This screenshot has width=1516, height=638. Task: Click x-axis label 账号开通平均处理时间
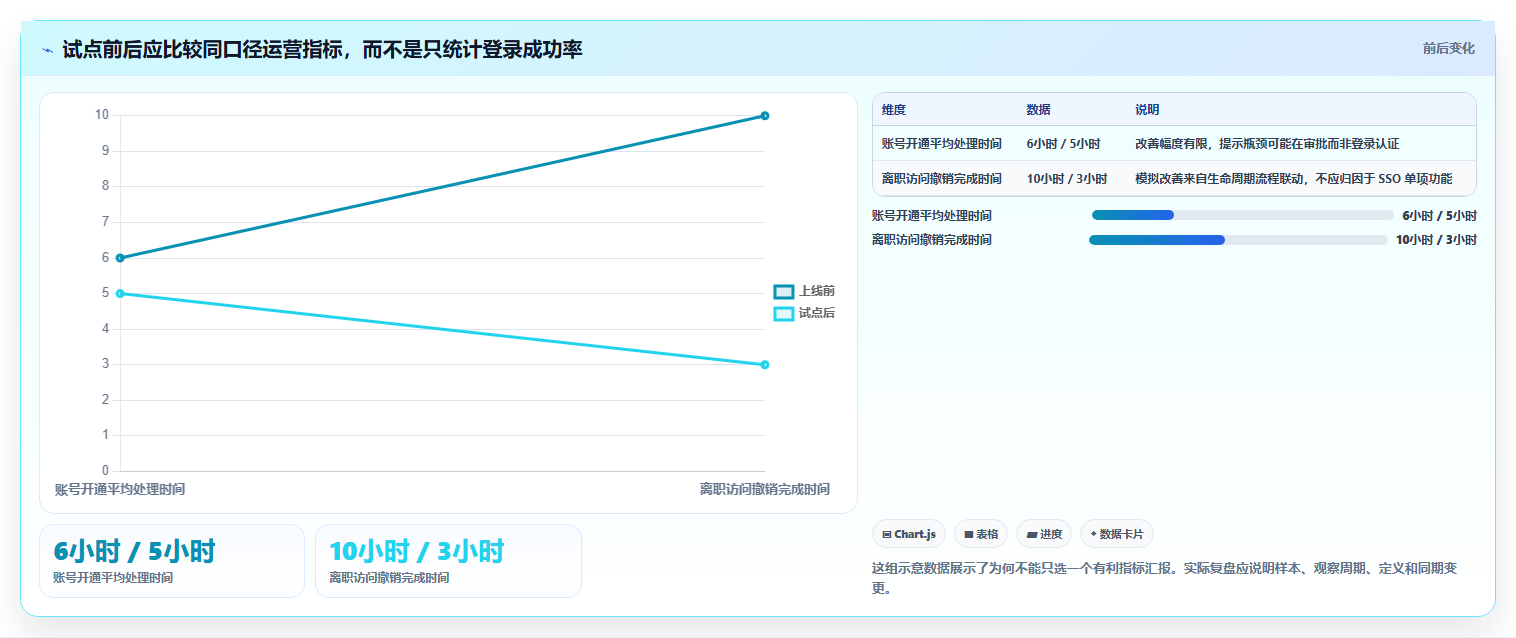point(120,489)
